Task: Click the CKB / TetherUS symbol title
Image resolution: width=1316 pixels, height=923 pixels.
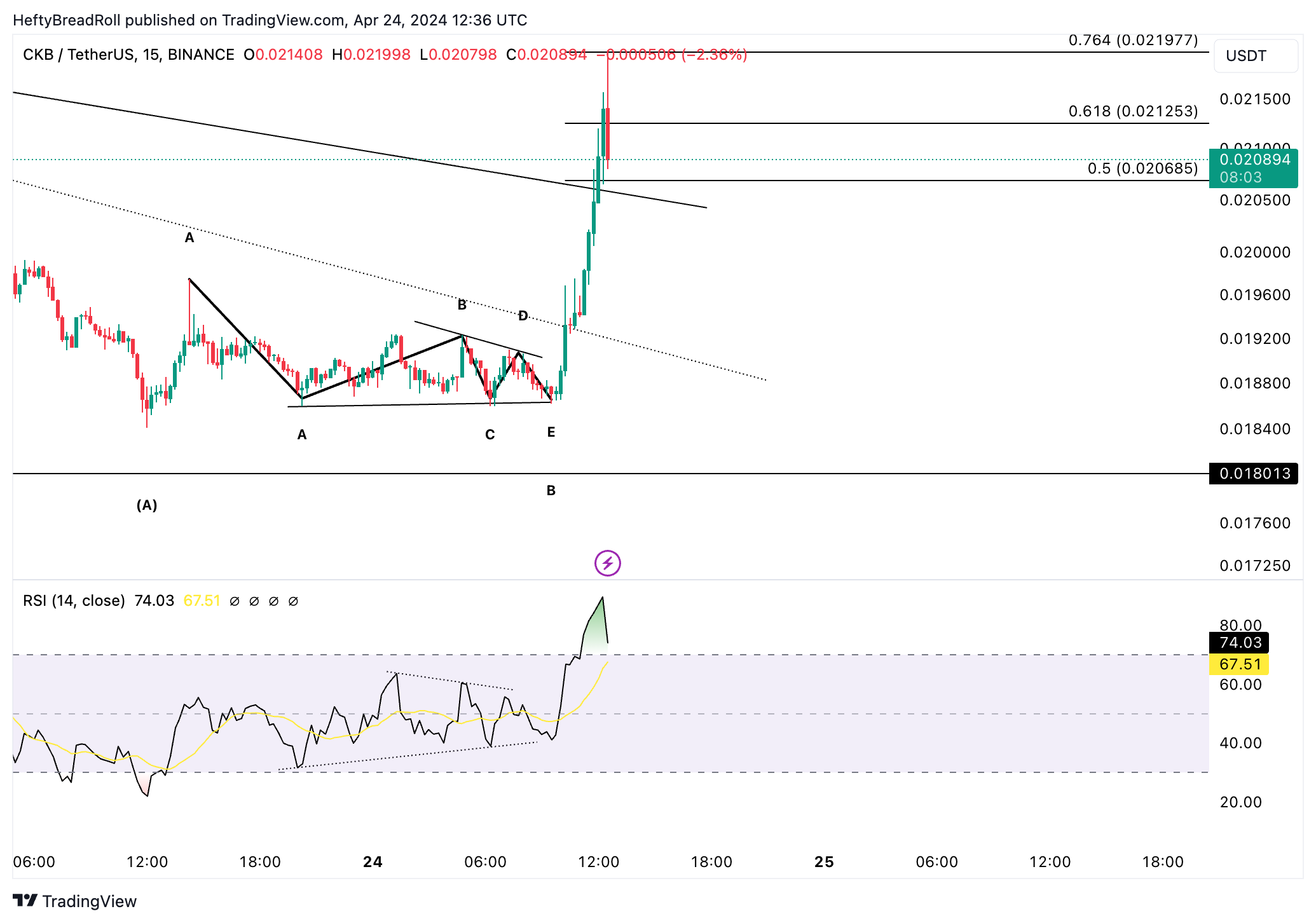Action: 128,55
